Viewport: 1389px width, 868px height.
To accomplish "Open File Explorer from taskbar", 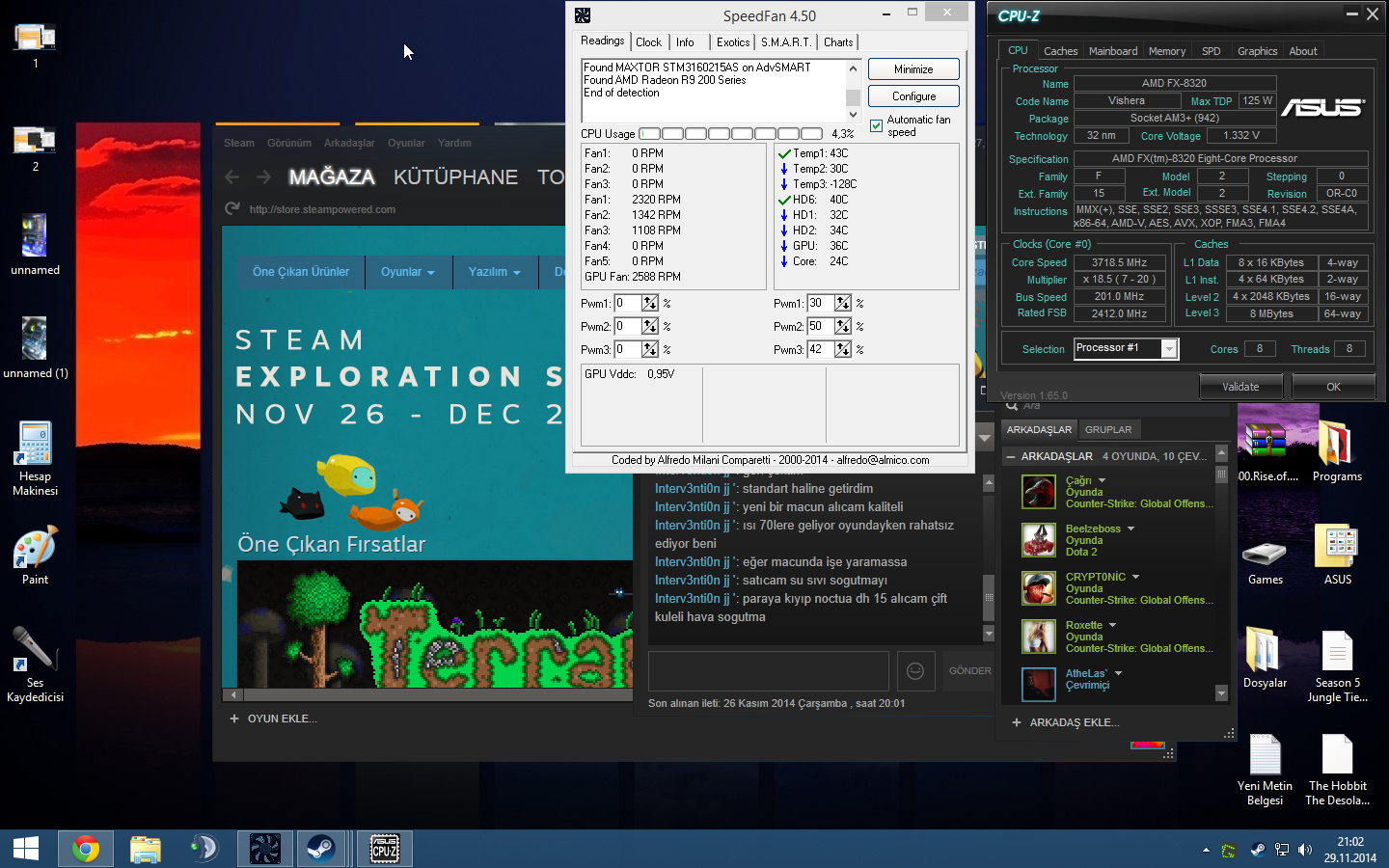I will tap(146, 849).
